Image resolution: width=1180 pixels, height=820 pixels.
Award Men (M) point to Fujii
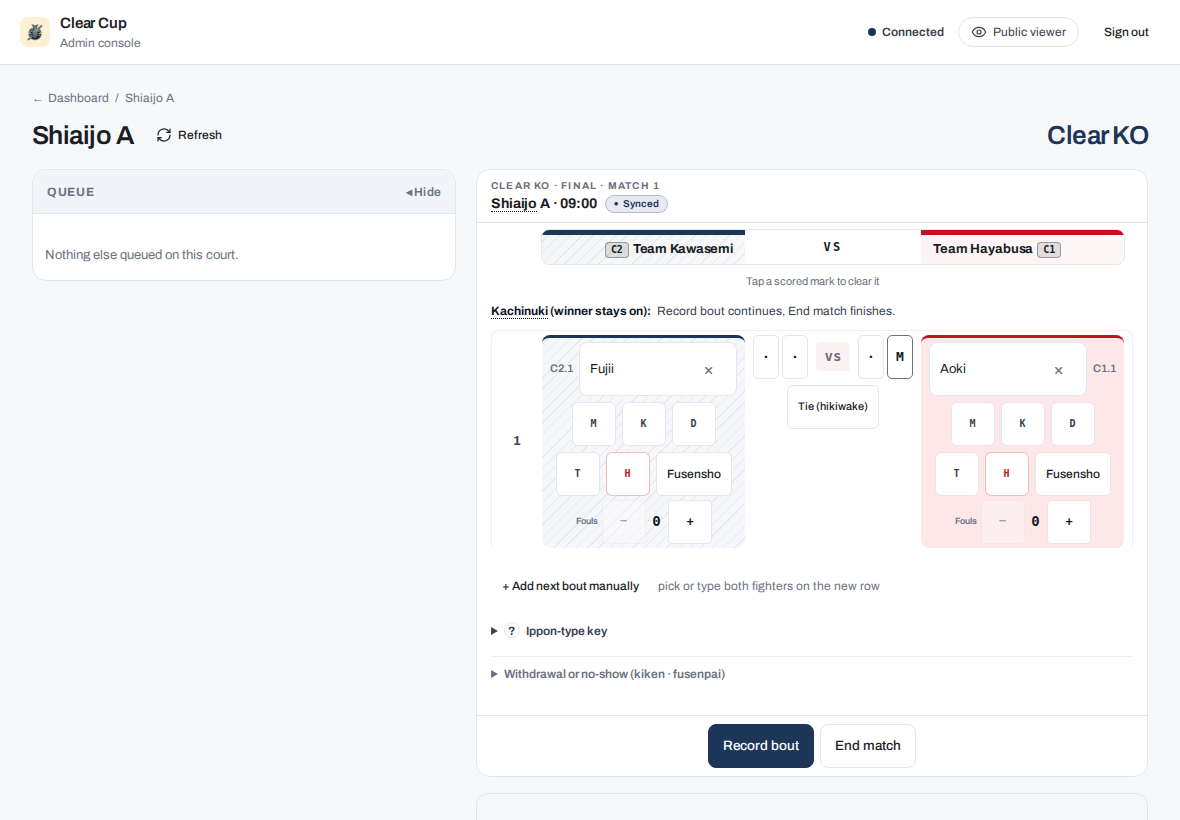coord(594,424)
